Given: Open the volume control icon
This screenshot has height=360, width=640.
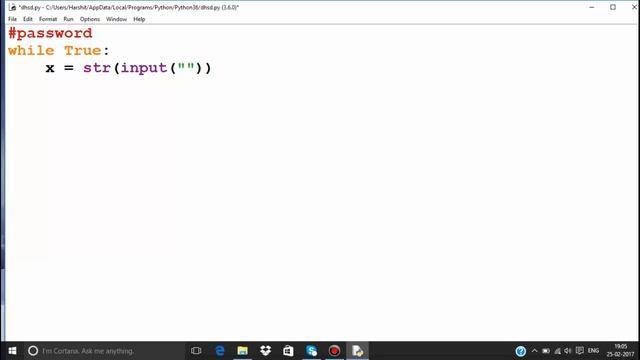Looking at the screenshot, I should point(568,351).
